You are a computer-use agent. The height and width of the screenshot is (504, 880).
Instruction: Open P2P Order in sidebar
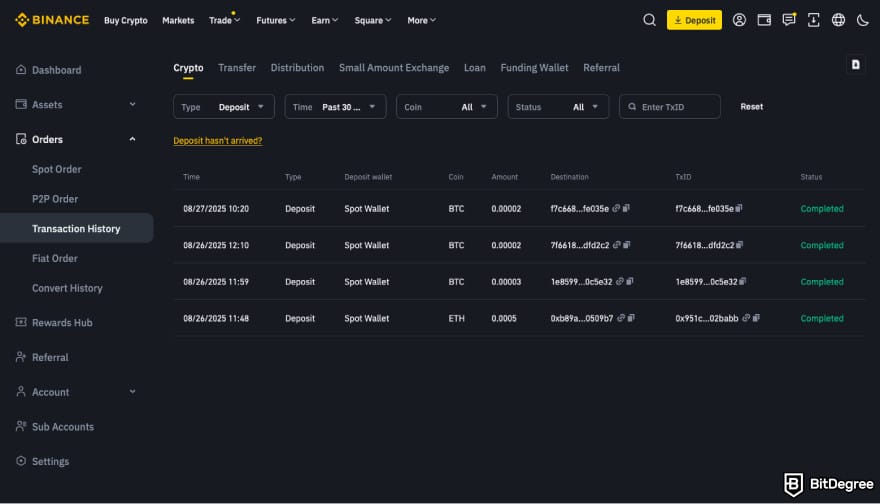click(x=55, y=199)
